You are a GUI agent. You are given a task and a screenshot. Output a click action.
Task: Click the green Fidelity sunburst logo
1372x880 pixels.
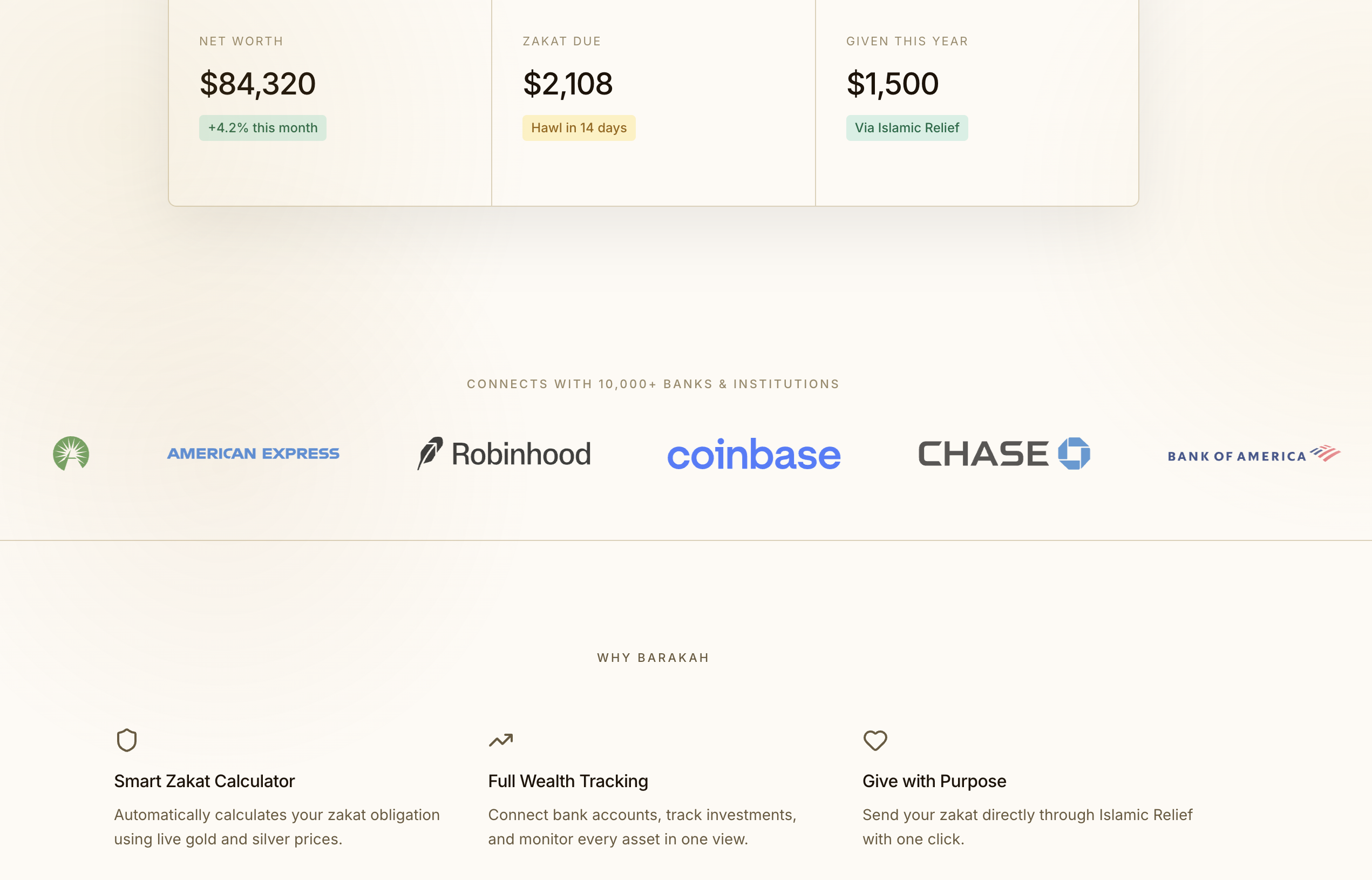pos(71,453)
